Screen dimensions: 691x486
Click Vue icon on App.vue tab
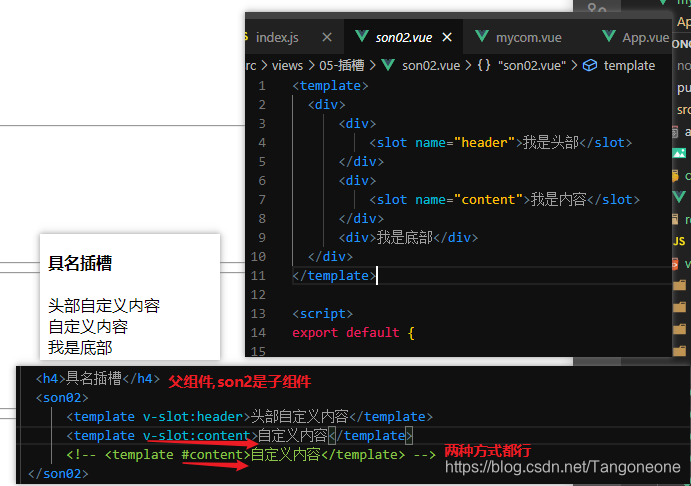pyautogui.click(x=609, y=36)
